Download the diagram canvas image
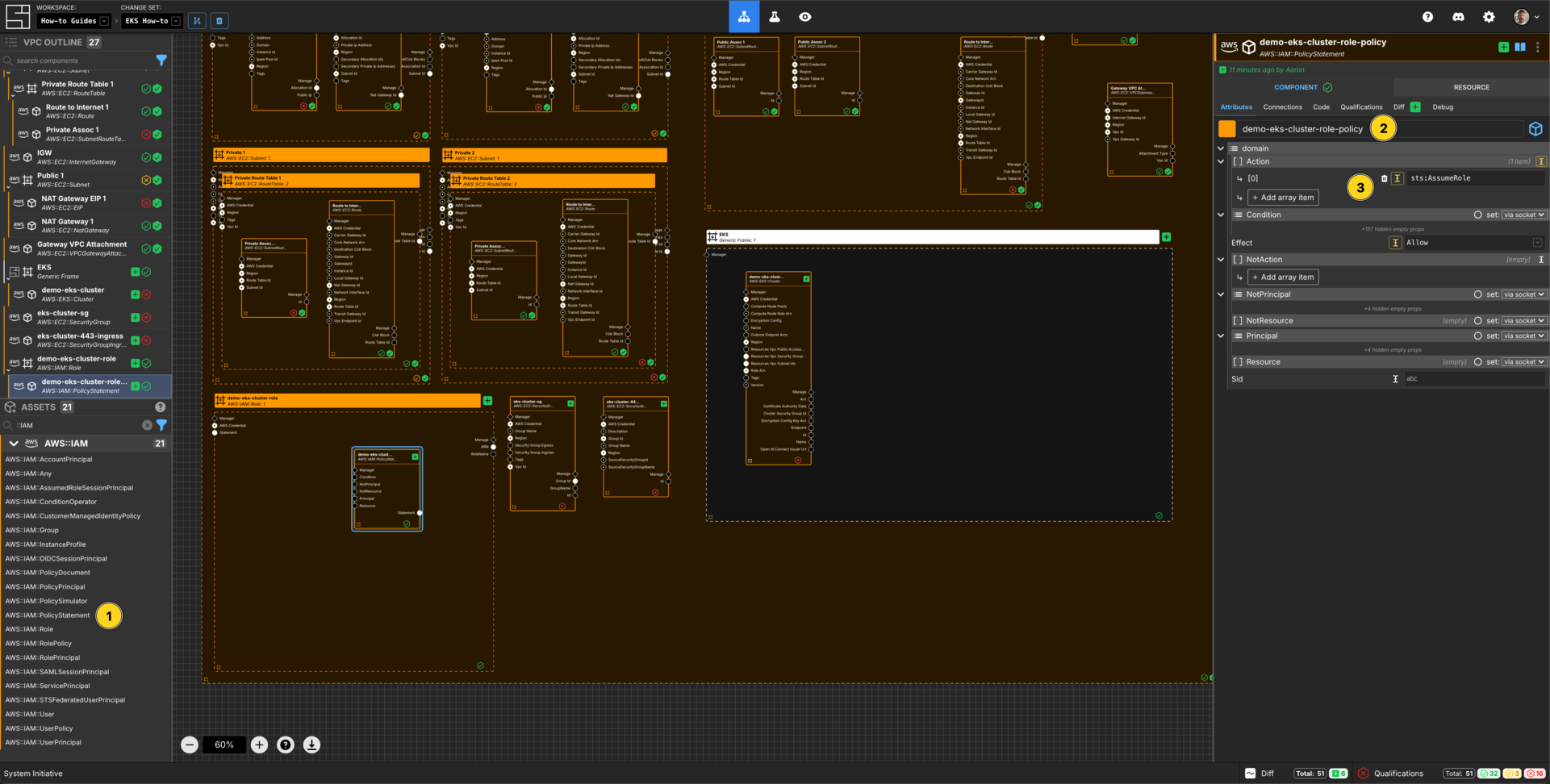This screenshot has width=1550, height=784. click(311, 744)
